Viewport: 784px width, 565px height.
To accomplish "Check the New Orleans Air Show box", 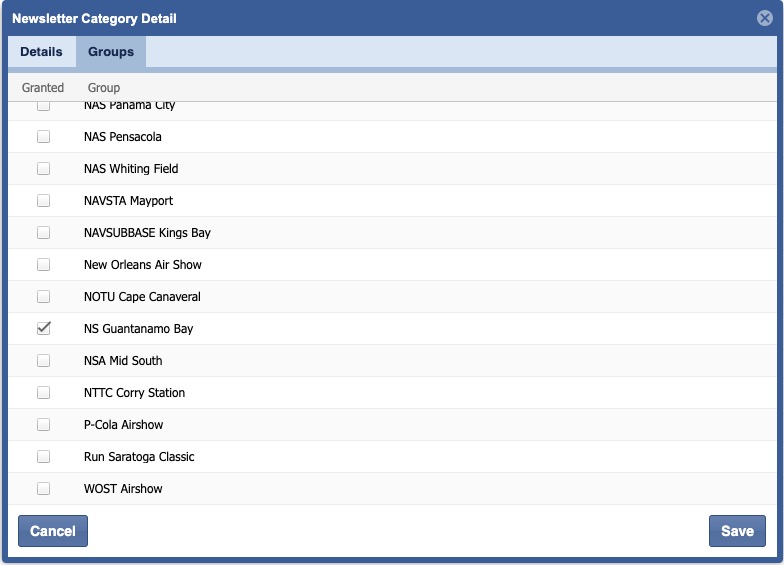I will pyautogui.click(x=44, y=265).
